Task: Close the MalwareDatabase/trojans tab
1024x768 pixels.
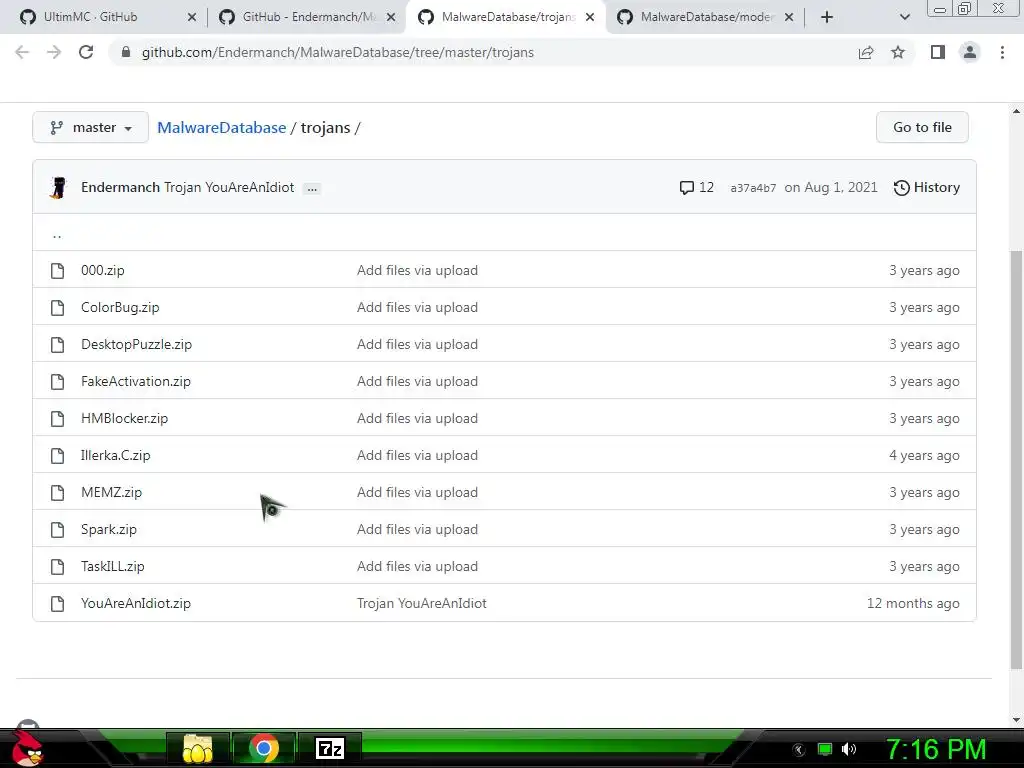Action: pyautogui.click(x=590, y=17)
